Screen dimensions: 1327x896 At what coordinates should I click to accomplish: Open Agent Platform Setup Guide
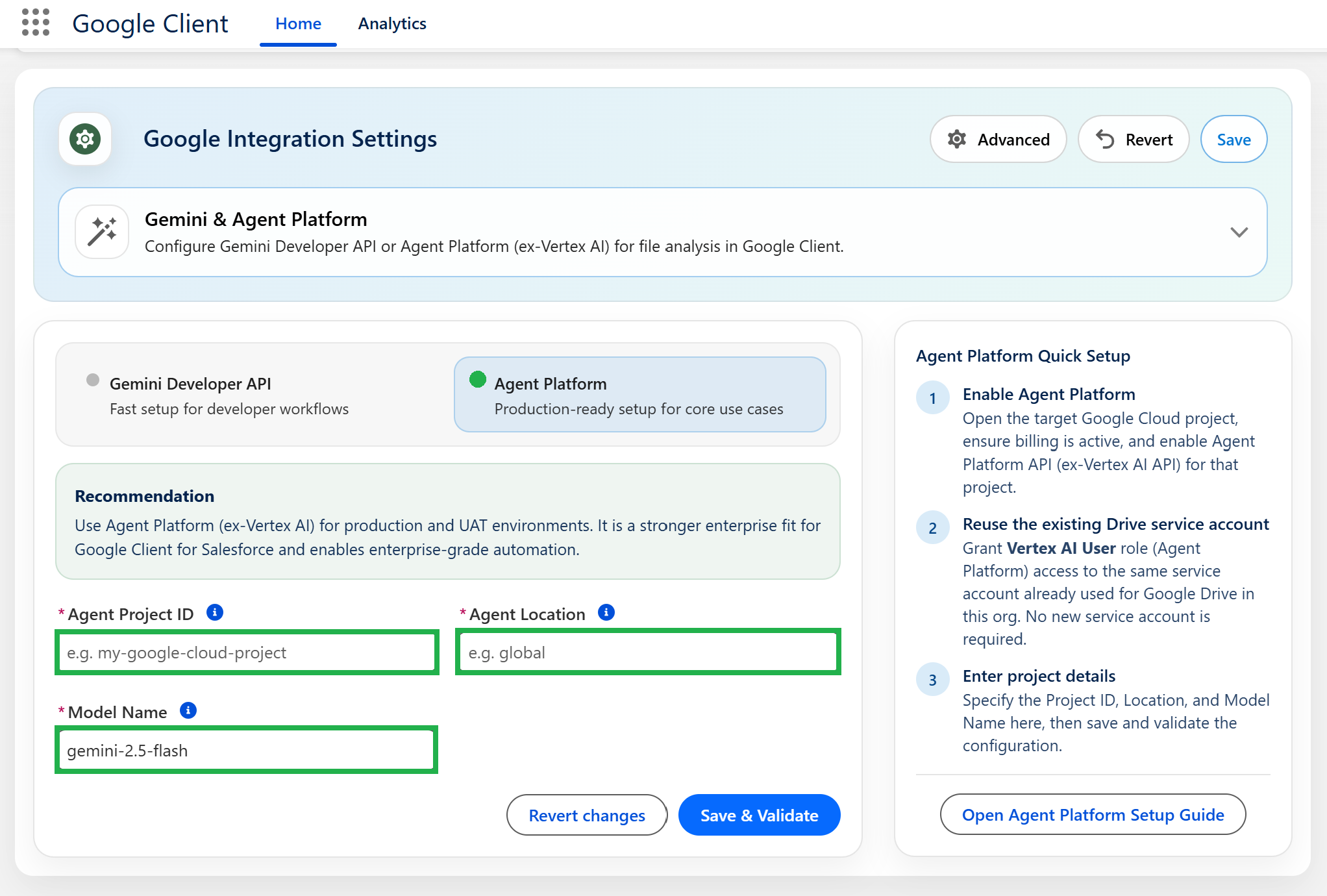tap(1093, 815)
